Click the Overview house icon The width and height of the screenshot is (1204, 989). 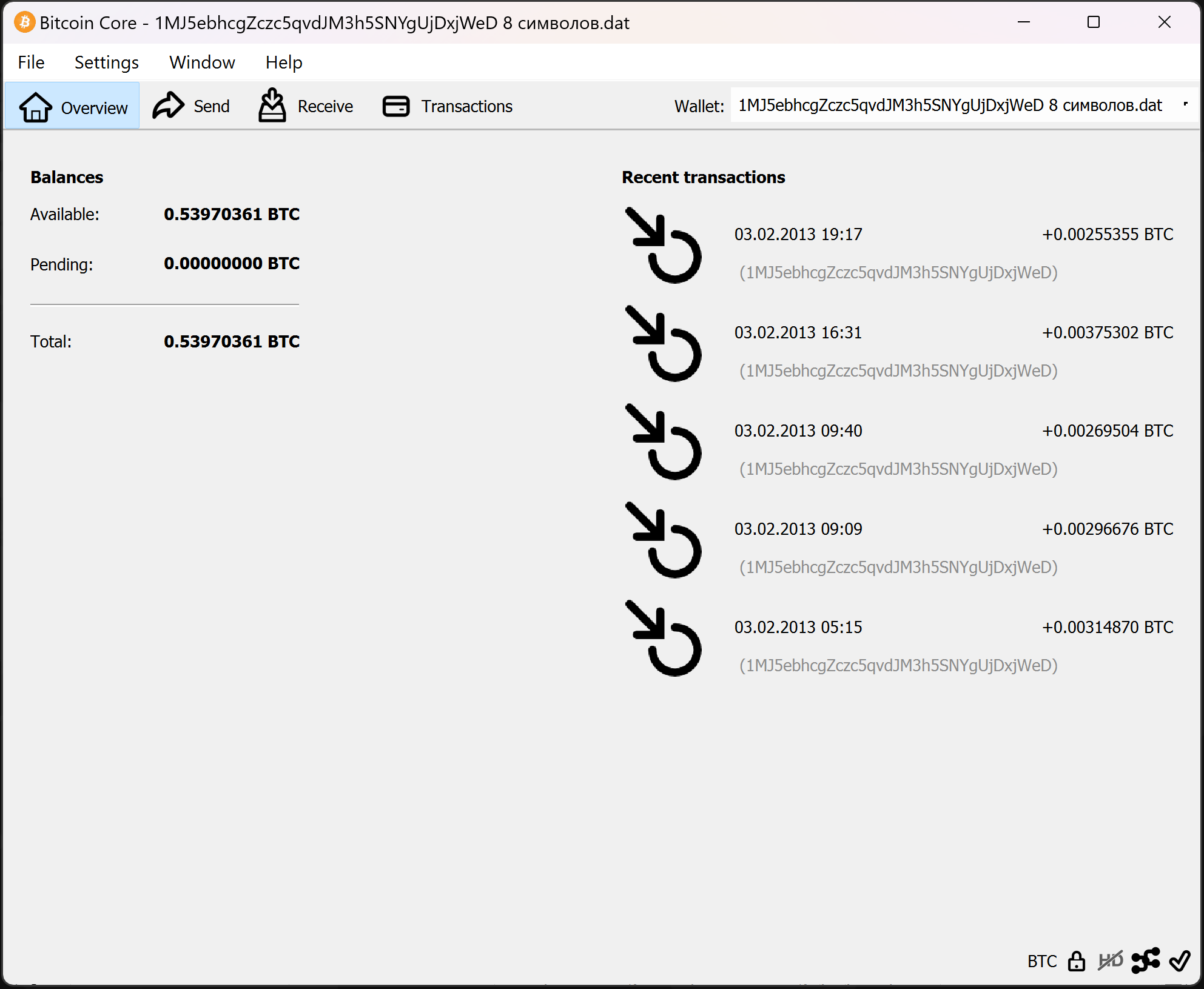[36, 107]
